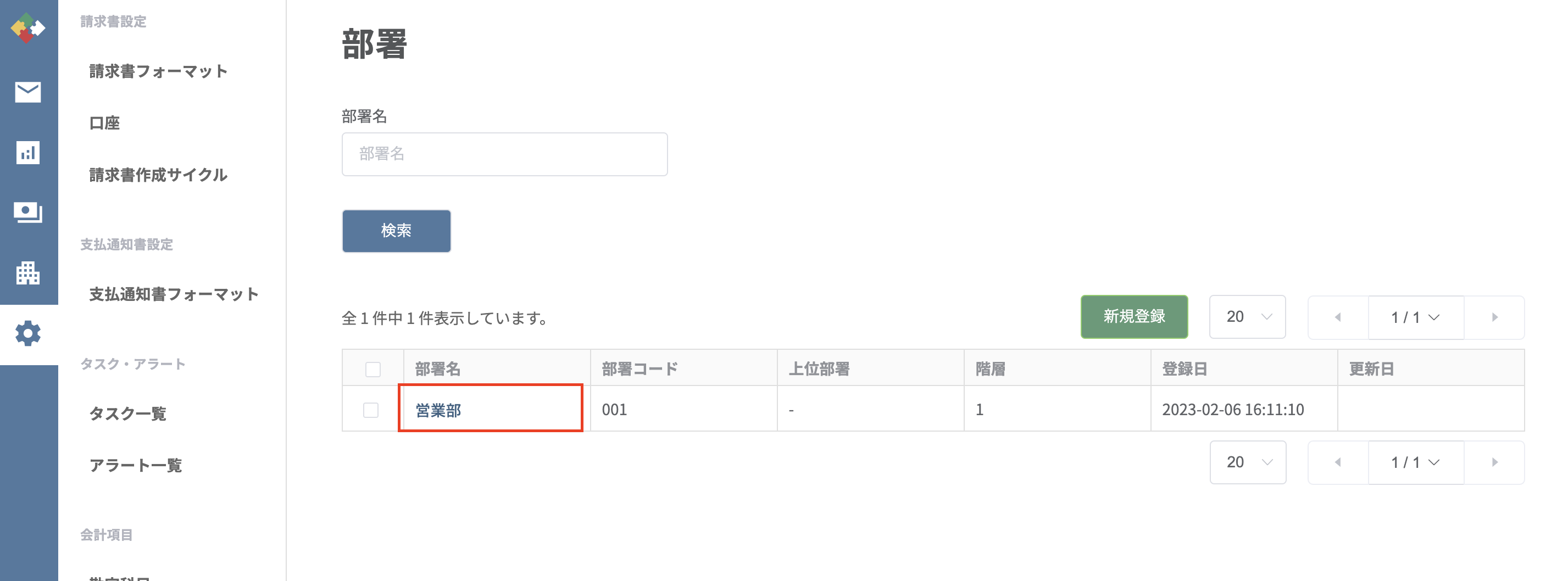Open the building company icon in sidebar
The image size is (1568, 581).
(28, 273)
